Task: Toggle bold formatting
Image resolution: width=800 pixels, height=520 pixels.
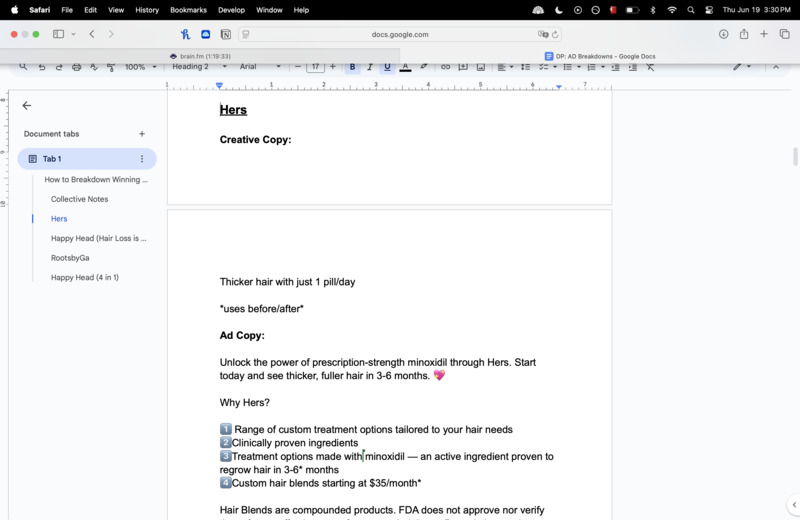Action: pyautogui.click(x=352, y=67)
